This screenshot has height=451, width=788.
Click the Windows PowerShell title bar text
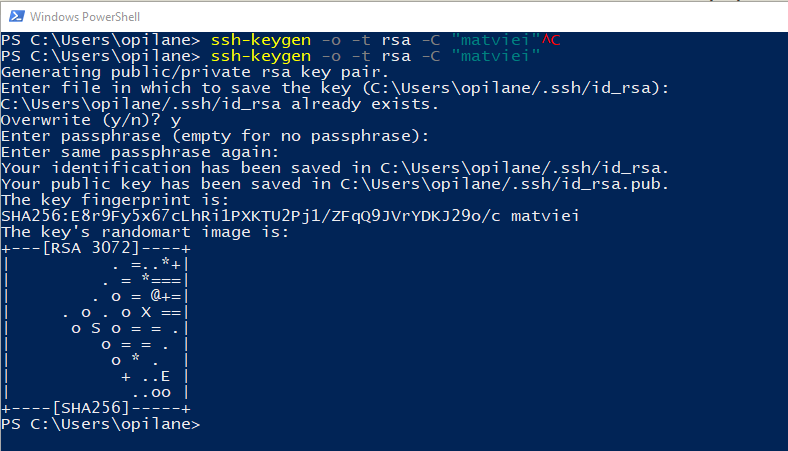[x=87, y=16]
